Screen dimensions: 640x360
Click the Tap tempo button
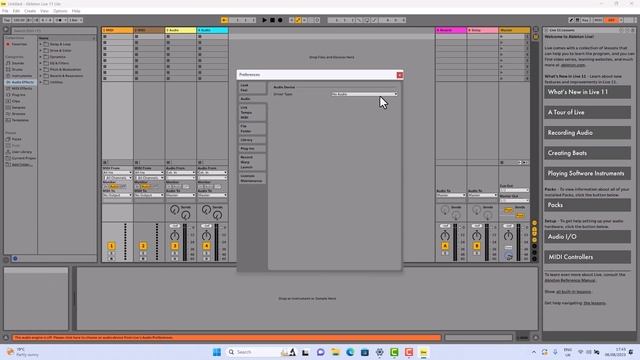(7, 20)
